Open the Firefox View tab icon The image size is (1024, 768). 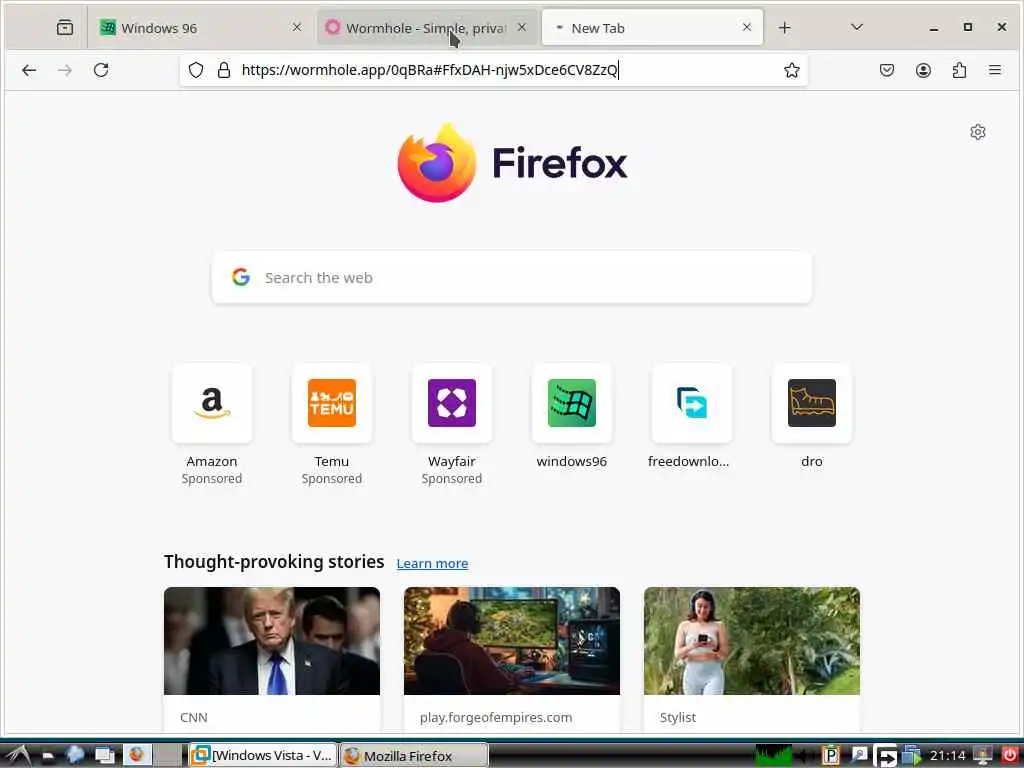click(x=65, y=27)
